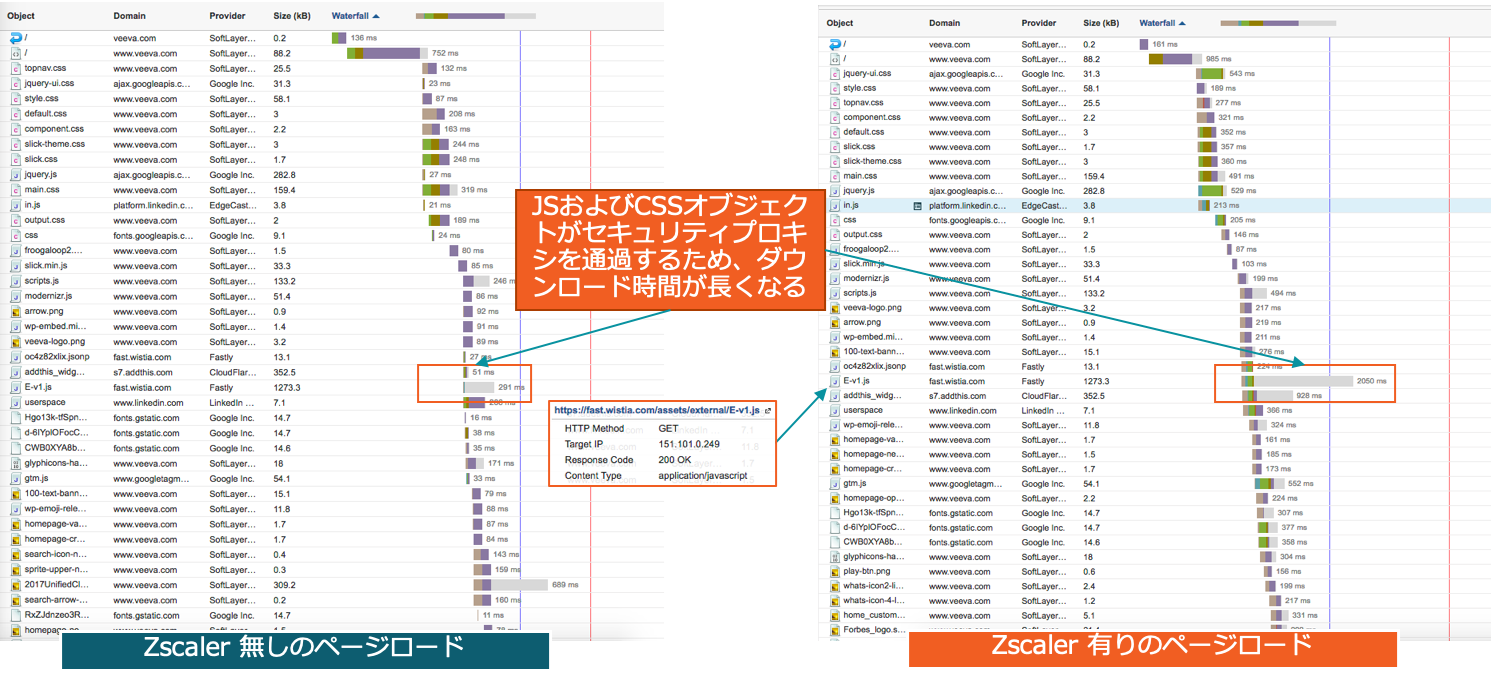
Task: Click the 2017UnifiedCl image icon in left panel
Action: click(16, 585)
